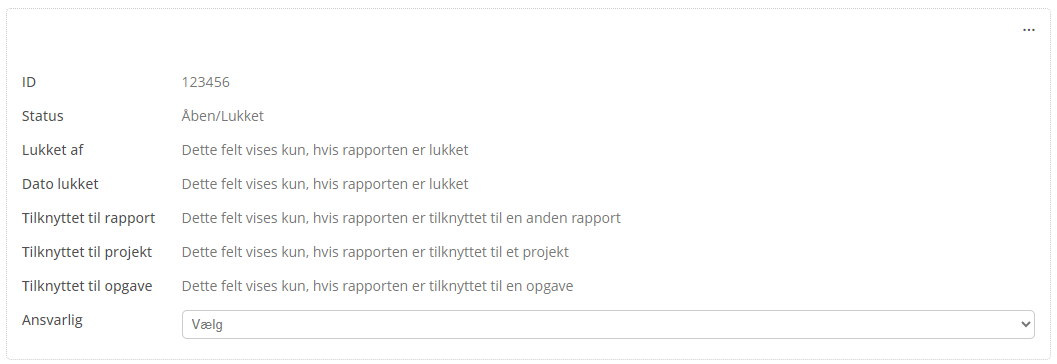
Task: Click the text about anden rapport
Action: (x=401, y=218)
